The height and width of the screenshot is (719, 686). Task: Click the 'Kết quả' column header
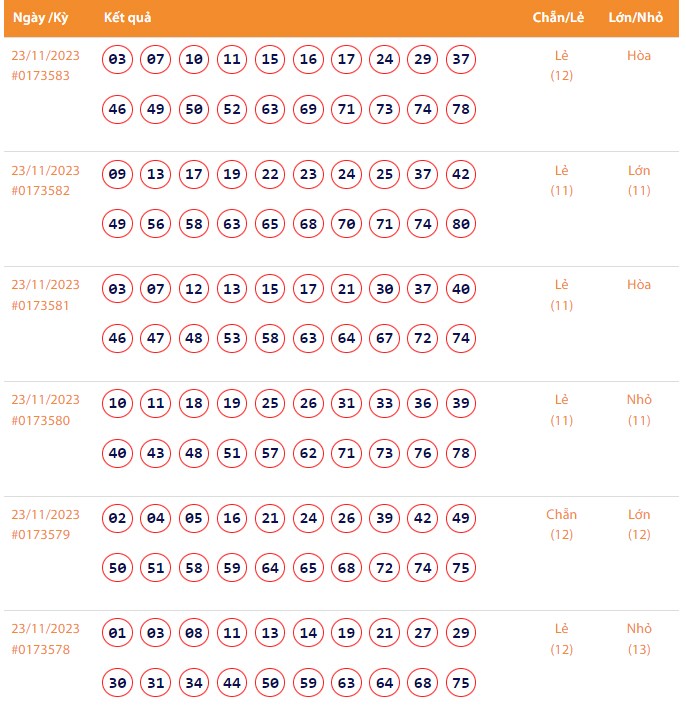point(127,18)
